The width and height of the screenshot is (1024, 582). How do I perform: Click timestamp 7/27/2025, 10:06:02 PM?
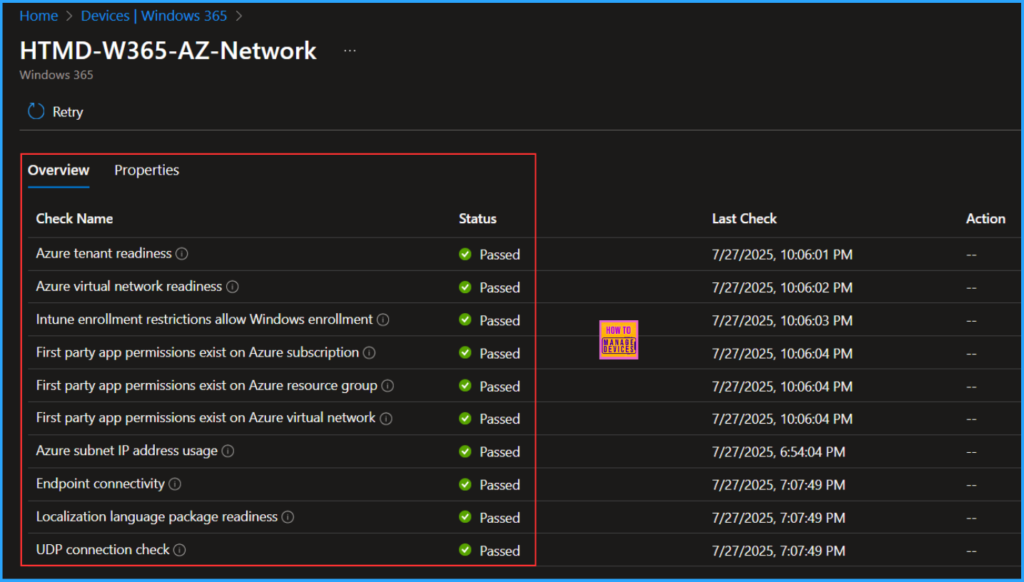pos(782,287)
